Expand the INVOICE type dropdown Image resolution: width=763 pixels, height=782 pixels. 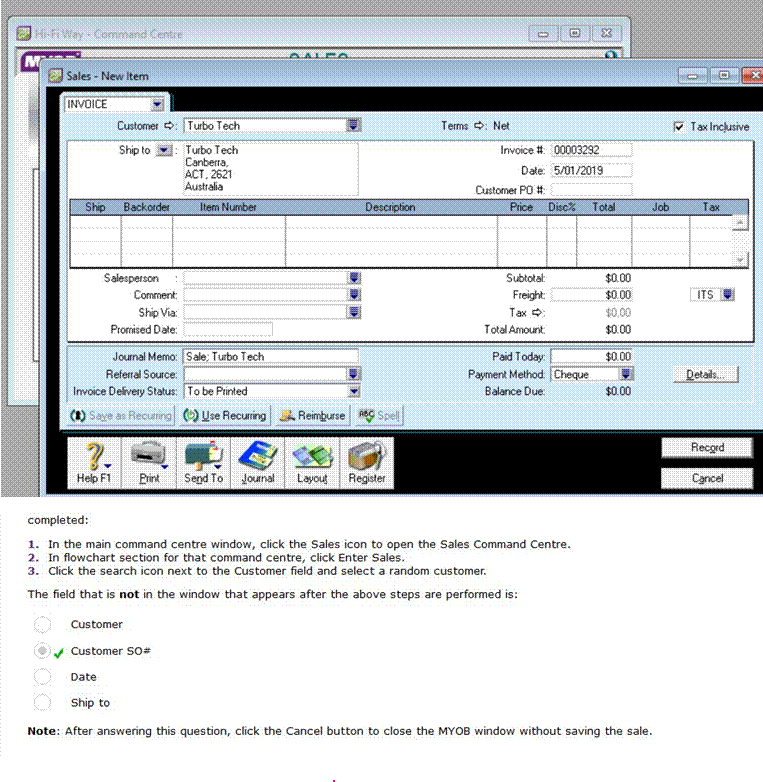158,104
